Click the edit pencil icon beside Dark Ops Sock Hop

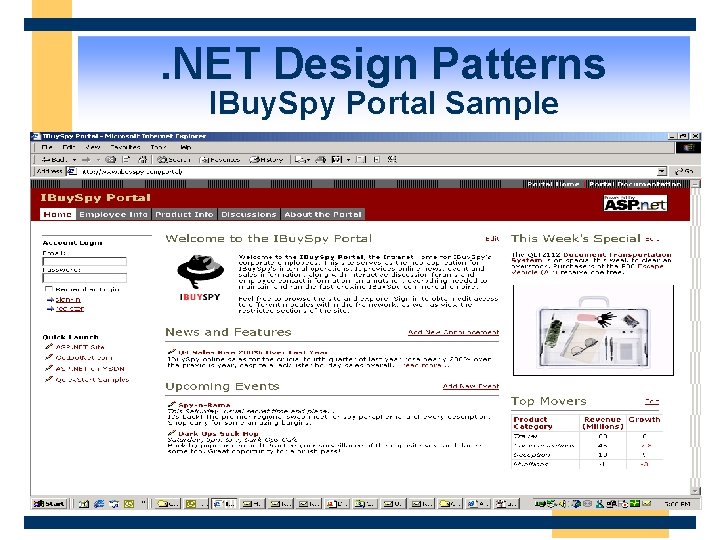coord(172,433)
